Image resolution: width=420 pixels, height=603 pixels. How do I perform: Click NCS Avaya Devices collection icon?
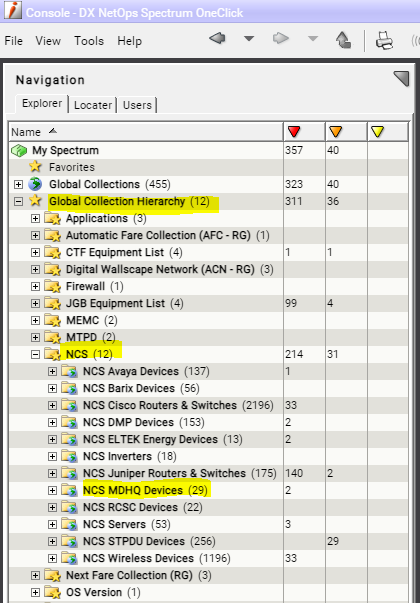(70, 371)
